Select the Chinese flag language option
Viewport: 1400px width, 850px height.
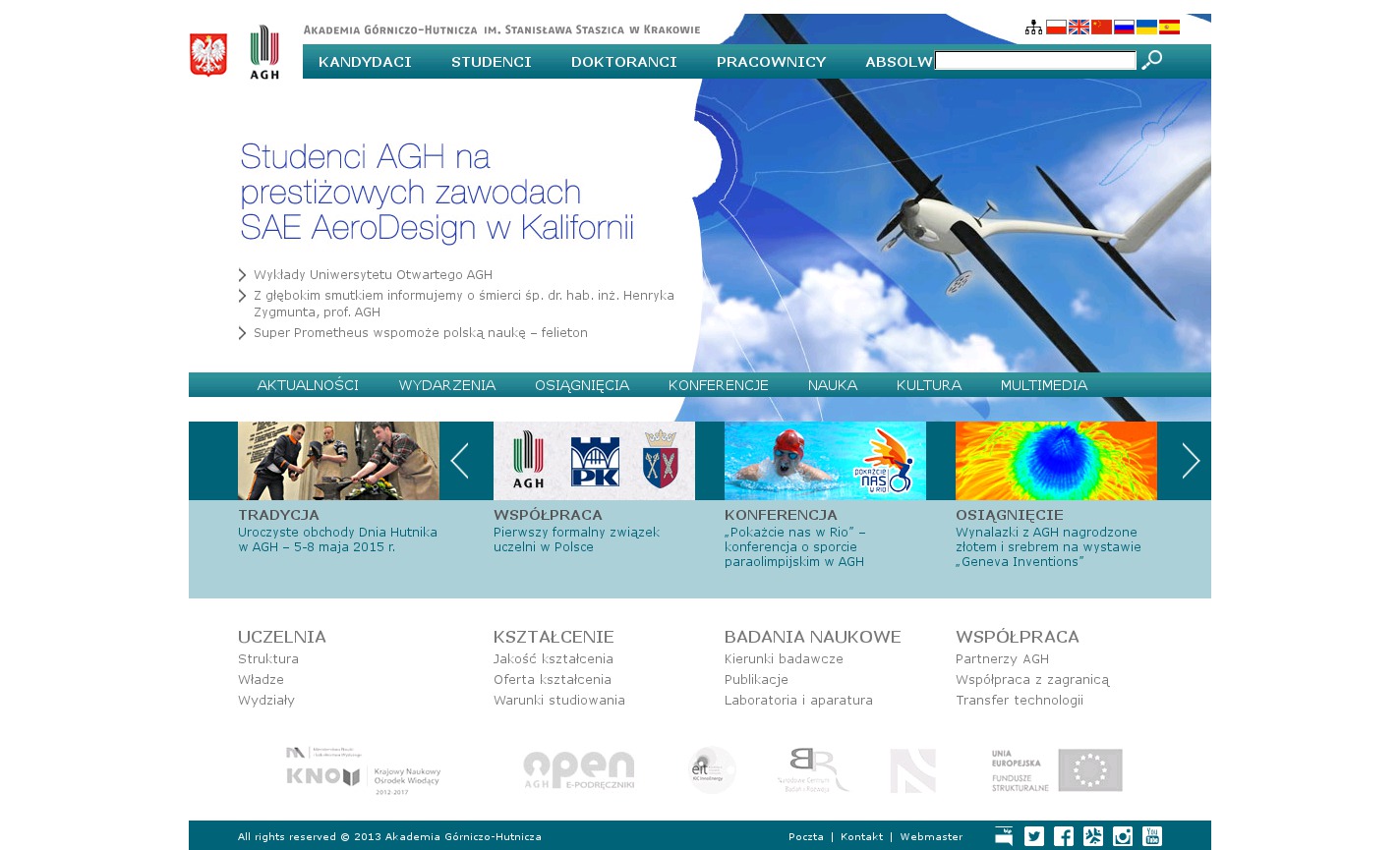tap(1101, 28)
